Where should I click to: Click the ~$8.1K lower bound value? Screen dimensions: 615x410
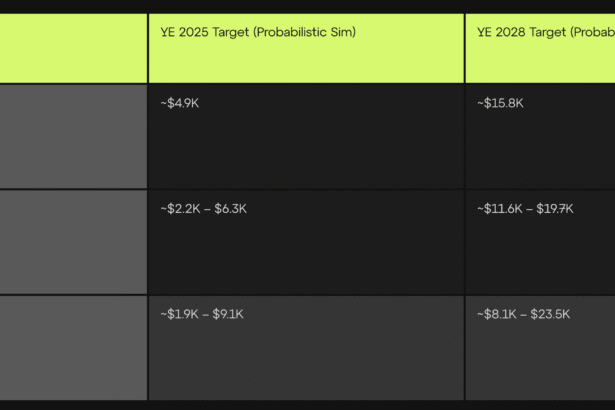tap(494, 314)
